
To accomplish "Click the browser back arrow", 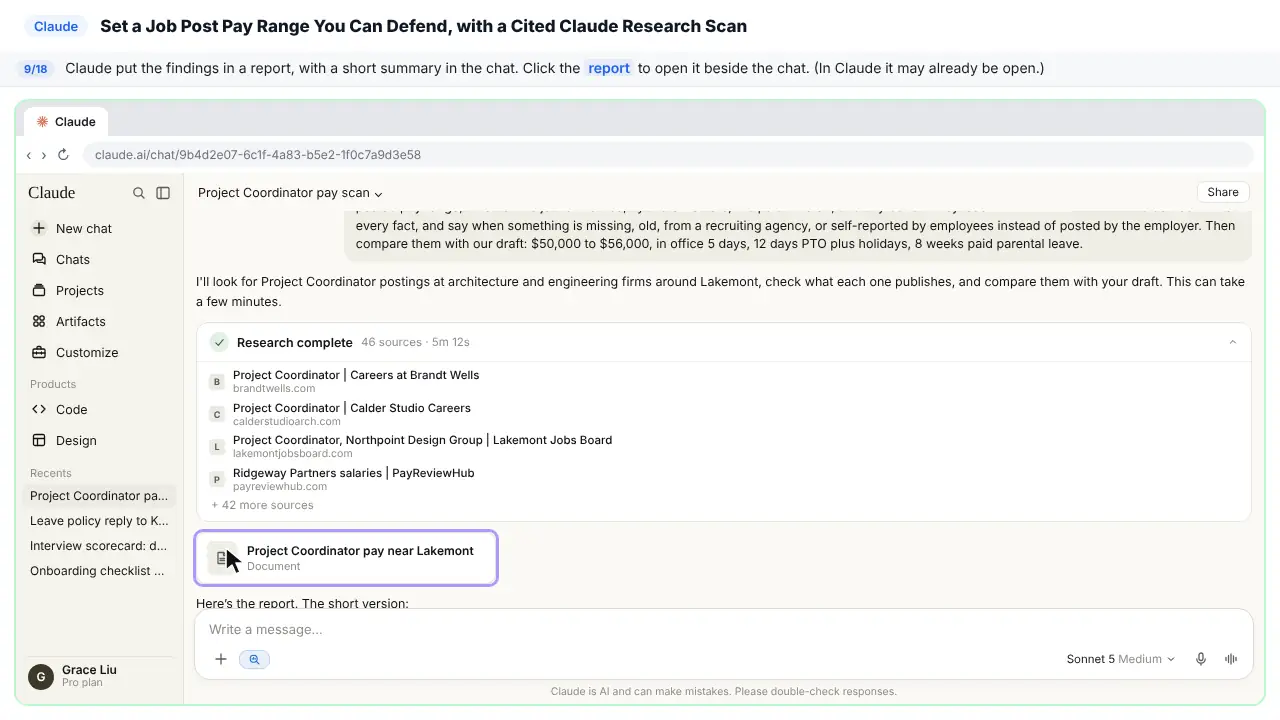I will (x=29, y=155).
